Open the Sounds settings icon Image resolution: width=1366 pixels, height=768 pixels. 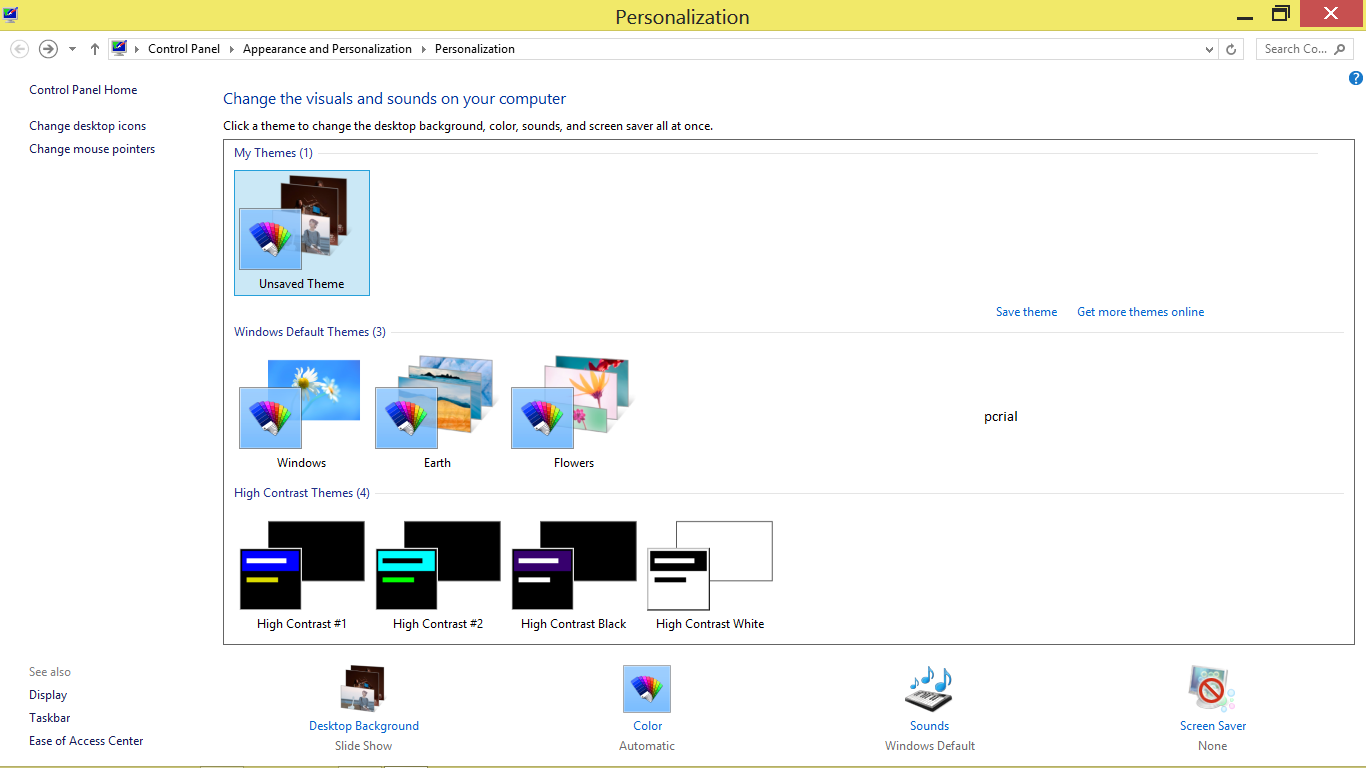pos(928,689)
